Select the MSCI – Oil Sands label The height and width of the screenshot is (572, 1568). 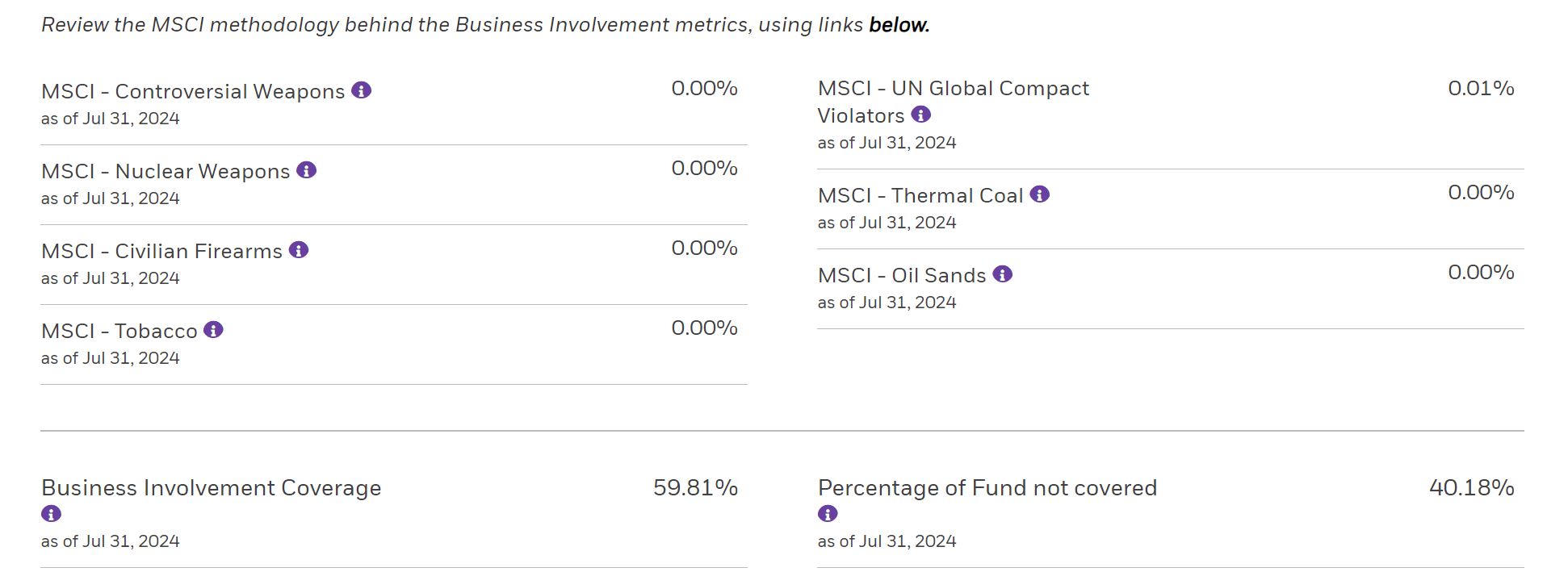click(x=901, y=274)
